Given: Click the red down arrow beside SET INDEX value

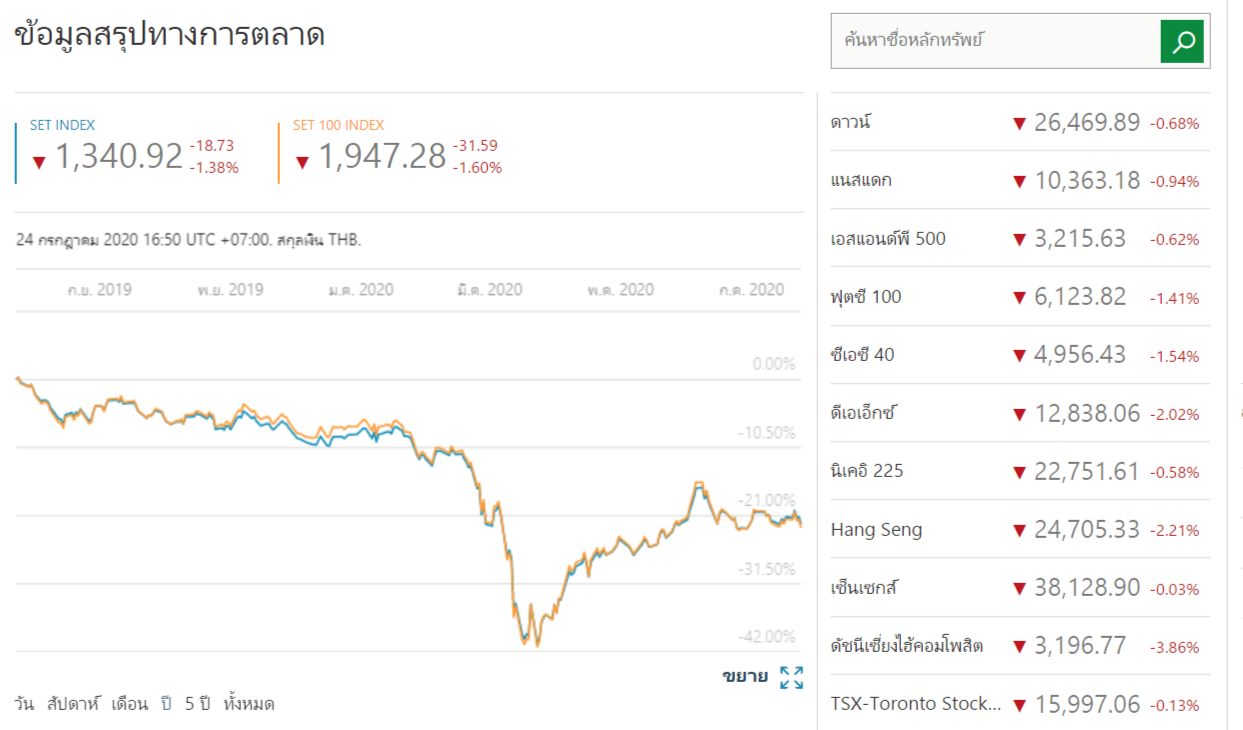Looking at the screenshot, I should (39, 162).
